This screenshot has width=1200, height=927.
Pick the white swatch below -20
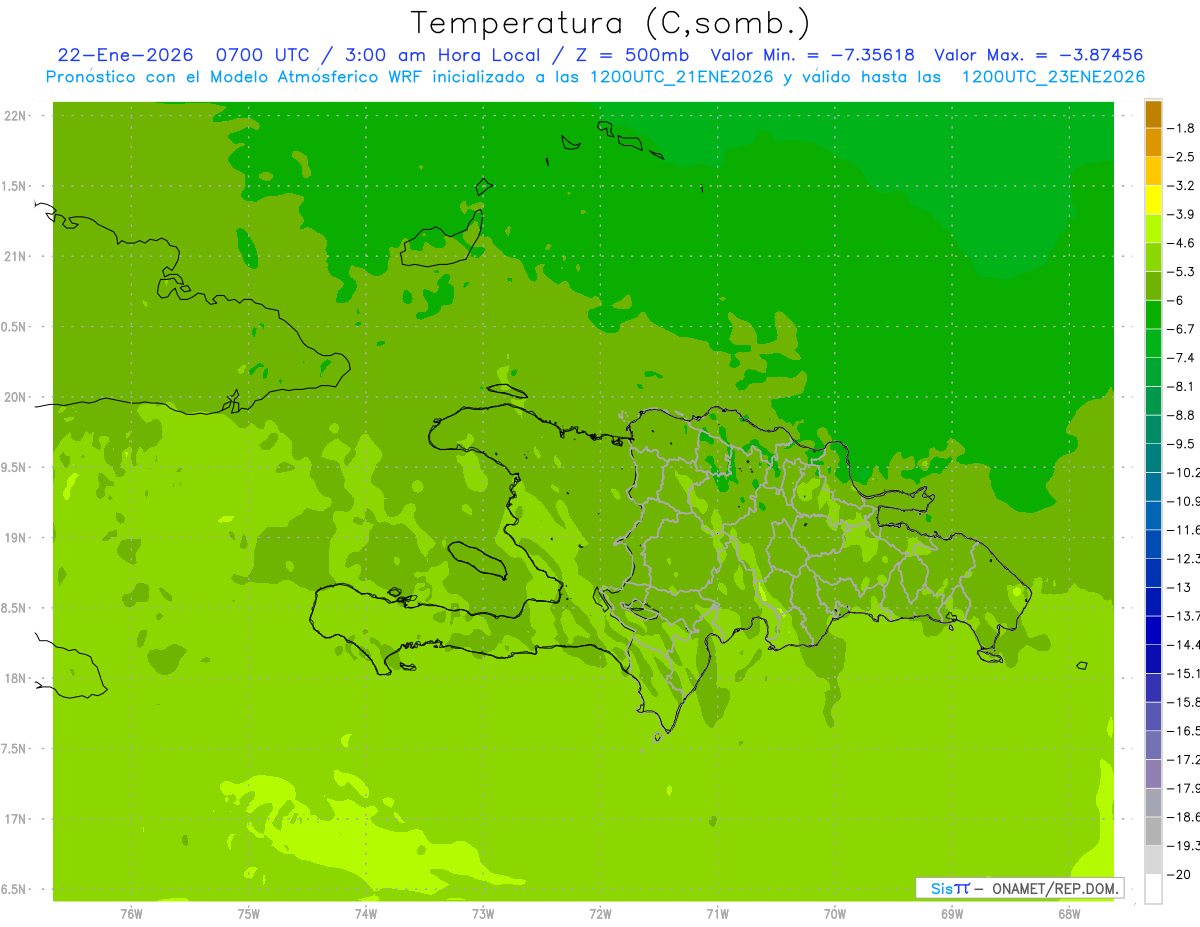point(1153,889)
